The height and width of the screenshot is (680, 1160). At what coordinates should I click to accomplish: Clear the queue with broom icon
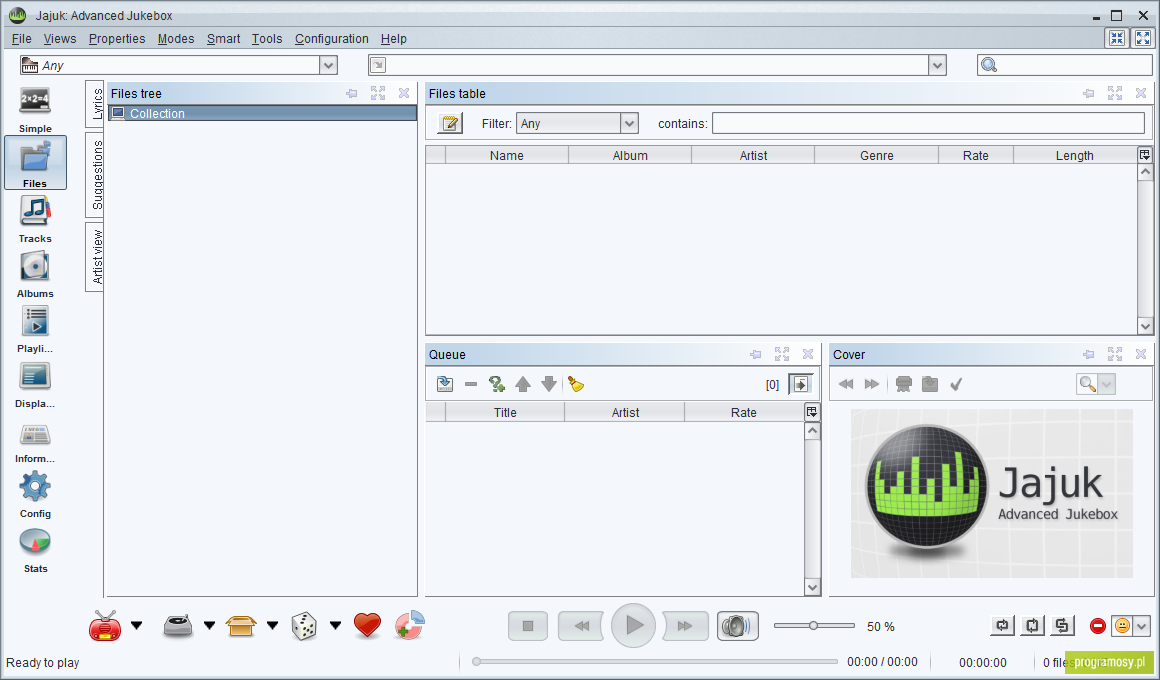point(576,384)
